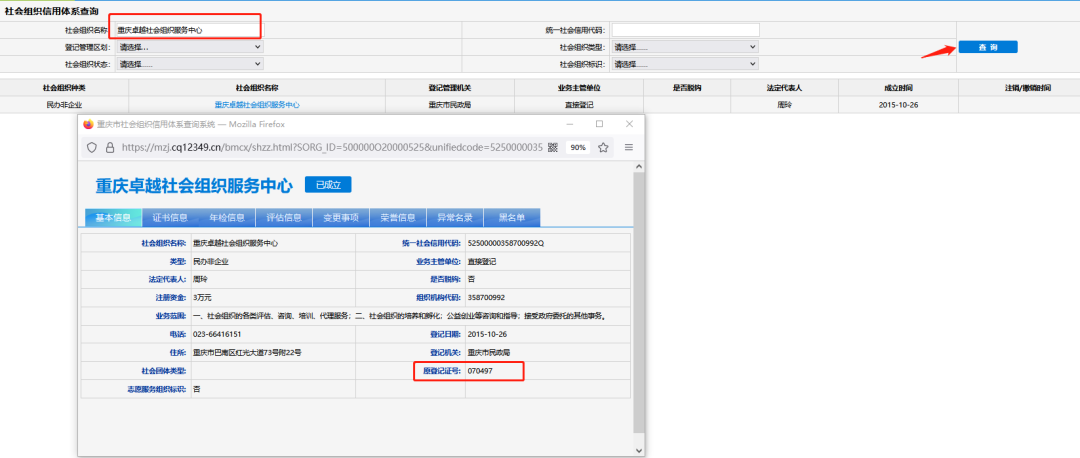Switch to 荣誉信息 tab

coord(398,217)
